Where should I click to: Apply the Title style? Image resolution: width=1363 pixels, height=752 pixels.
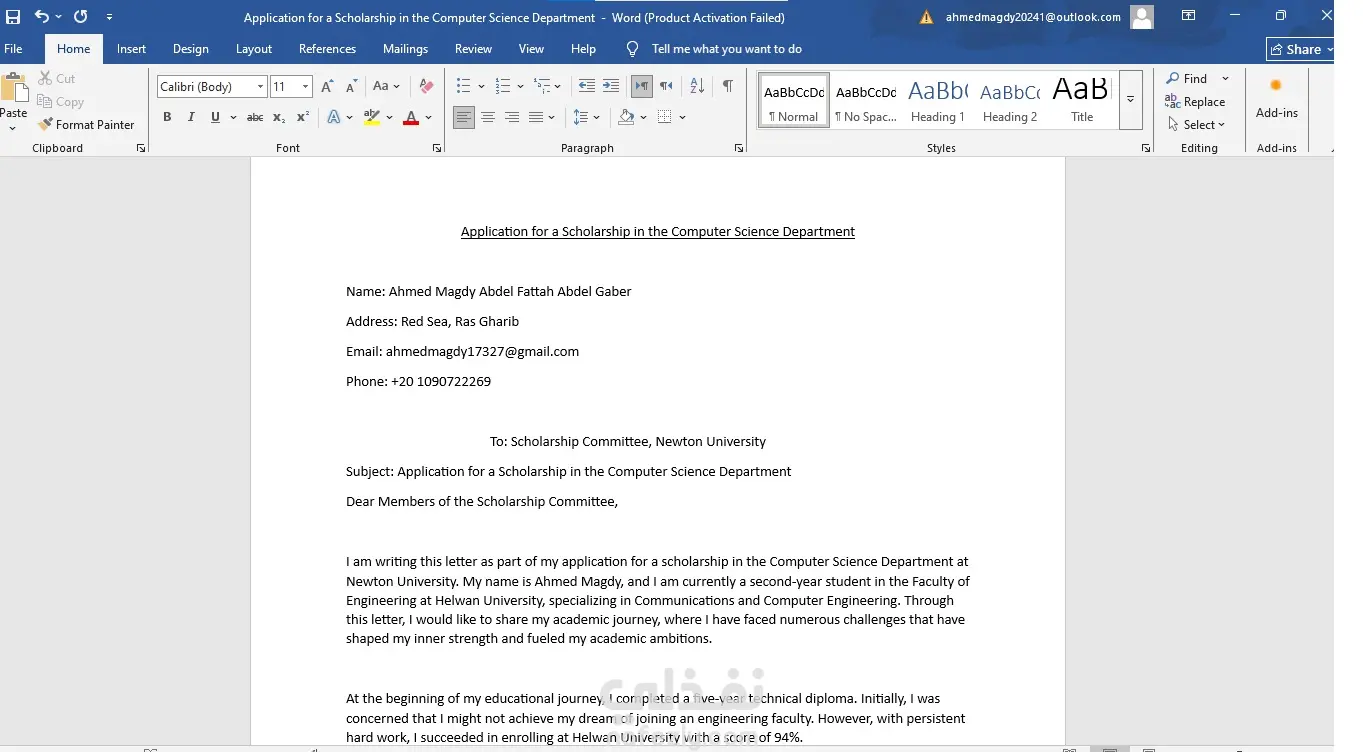[x=1081, y=100]
